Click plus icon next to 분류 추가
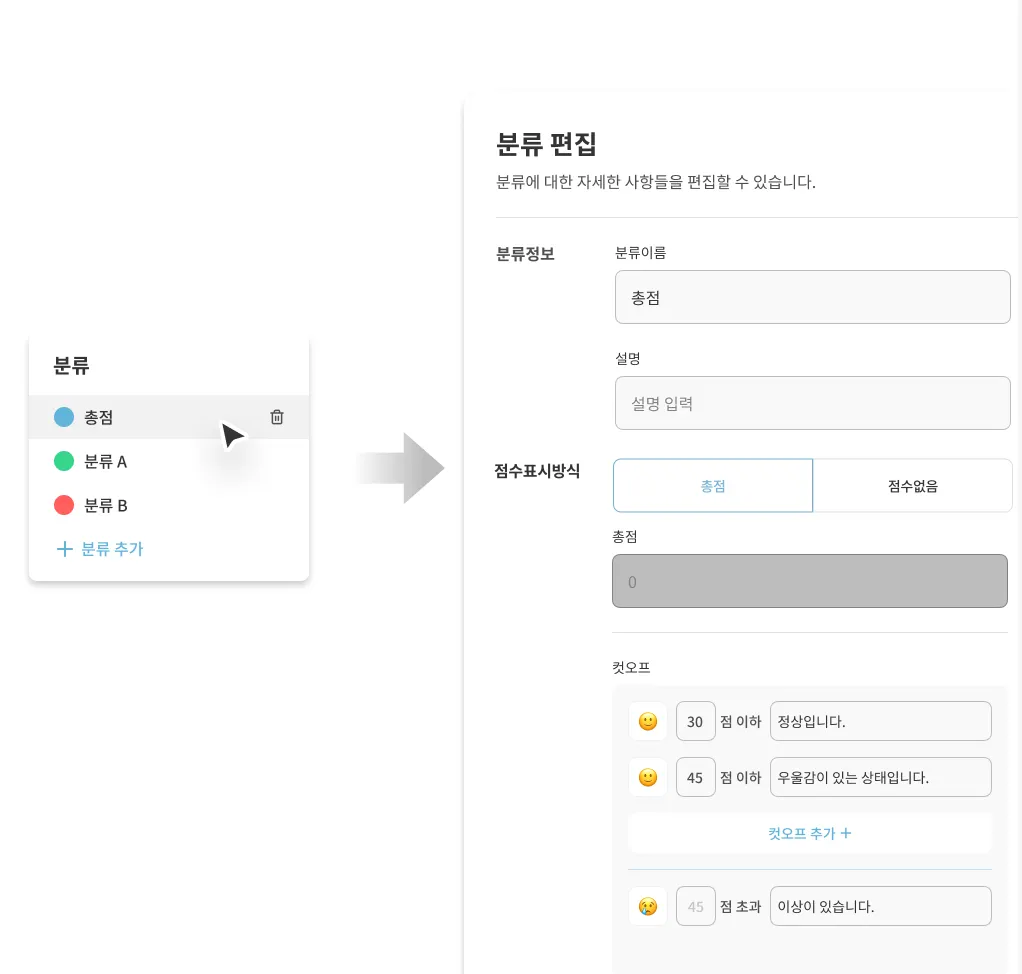 click(x=65, y=549)
